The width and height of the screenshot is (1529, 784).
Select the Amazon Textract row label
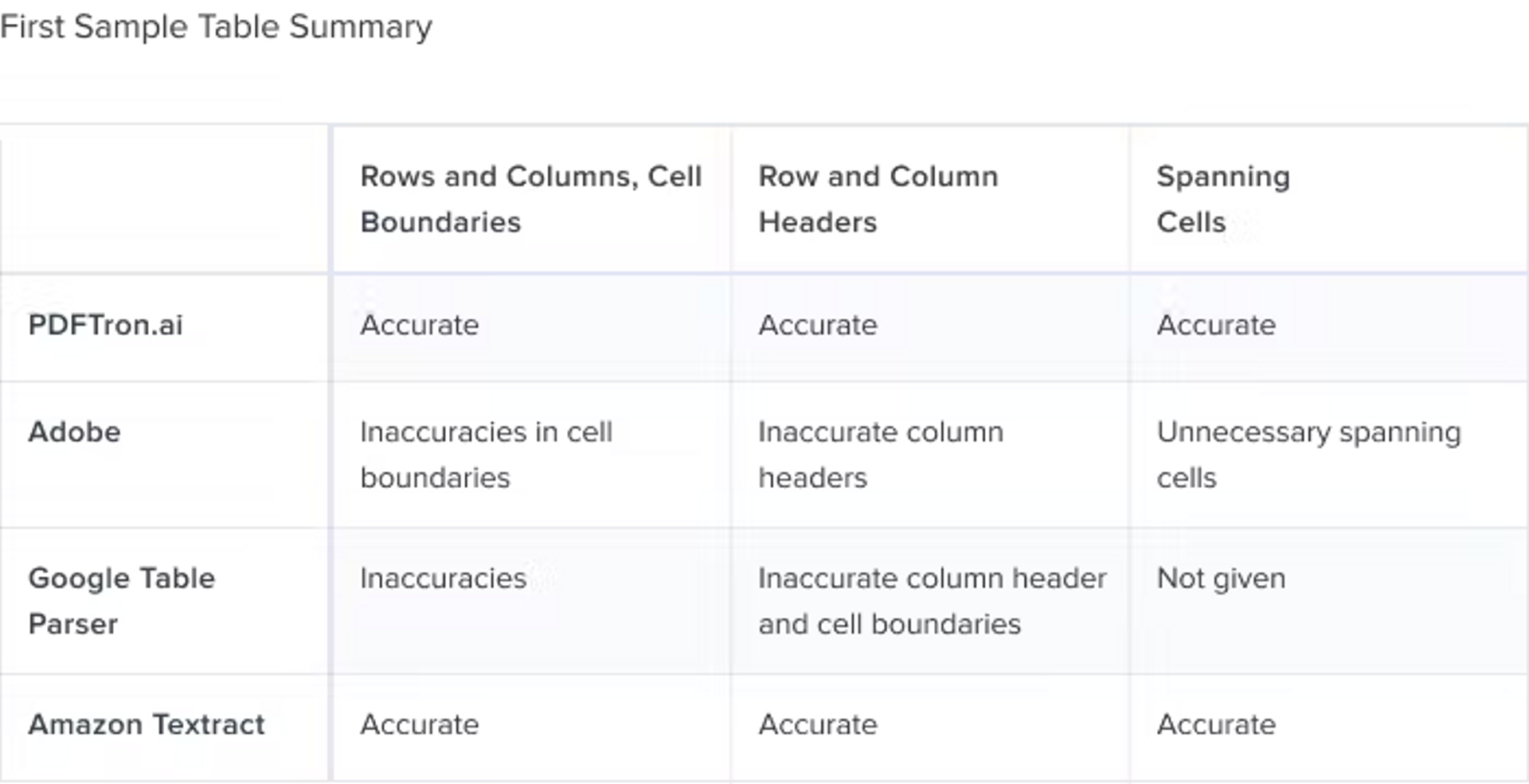[147, 725]
